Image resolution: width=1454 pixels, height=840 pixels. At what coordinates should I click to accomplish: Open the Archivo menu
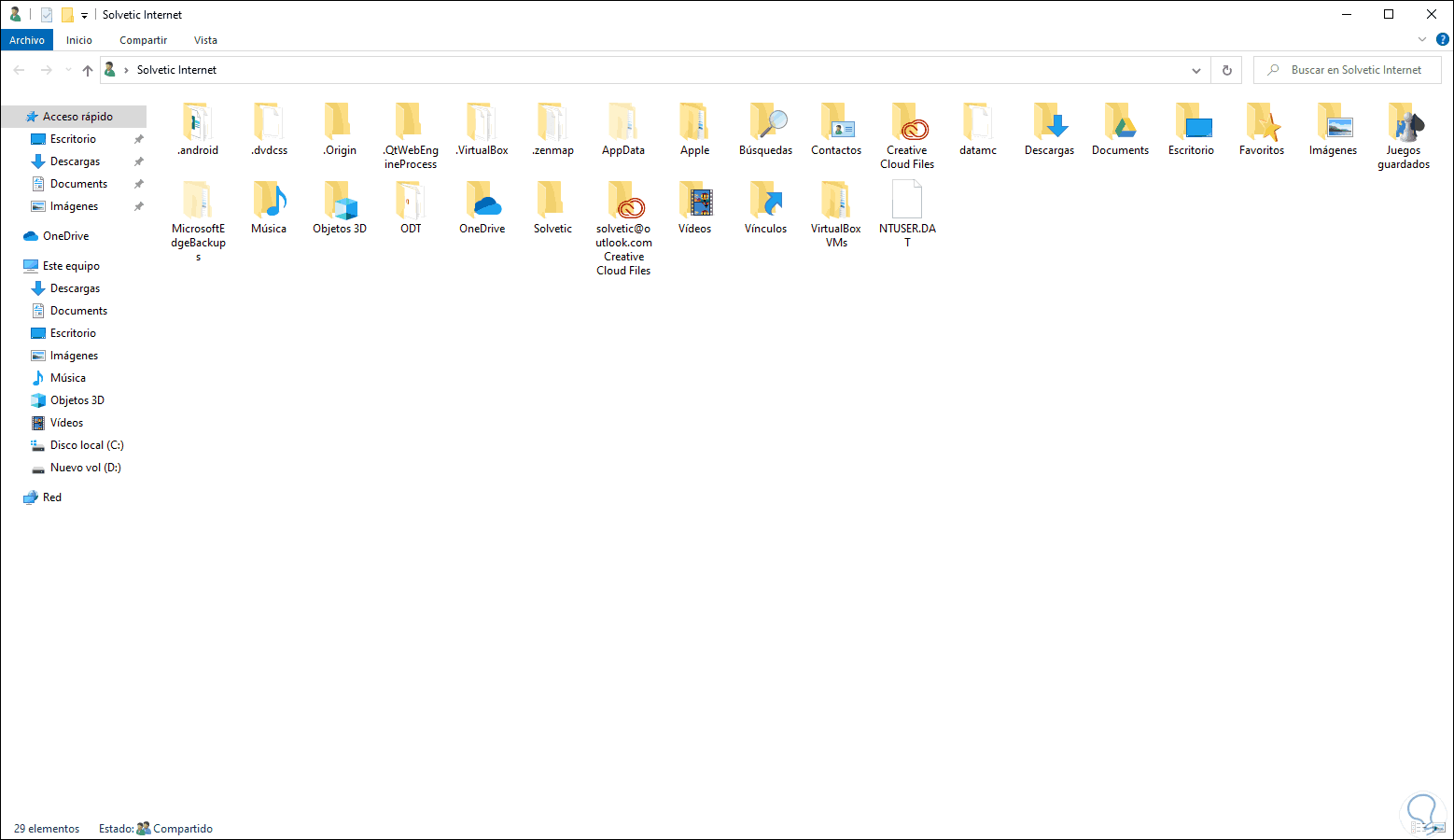coord(27,39)
